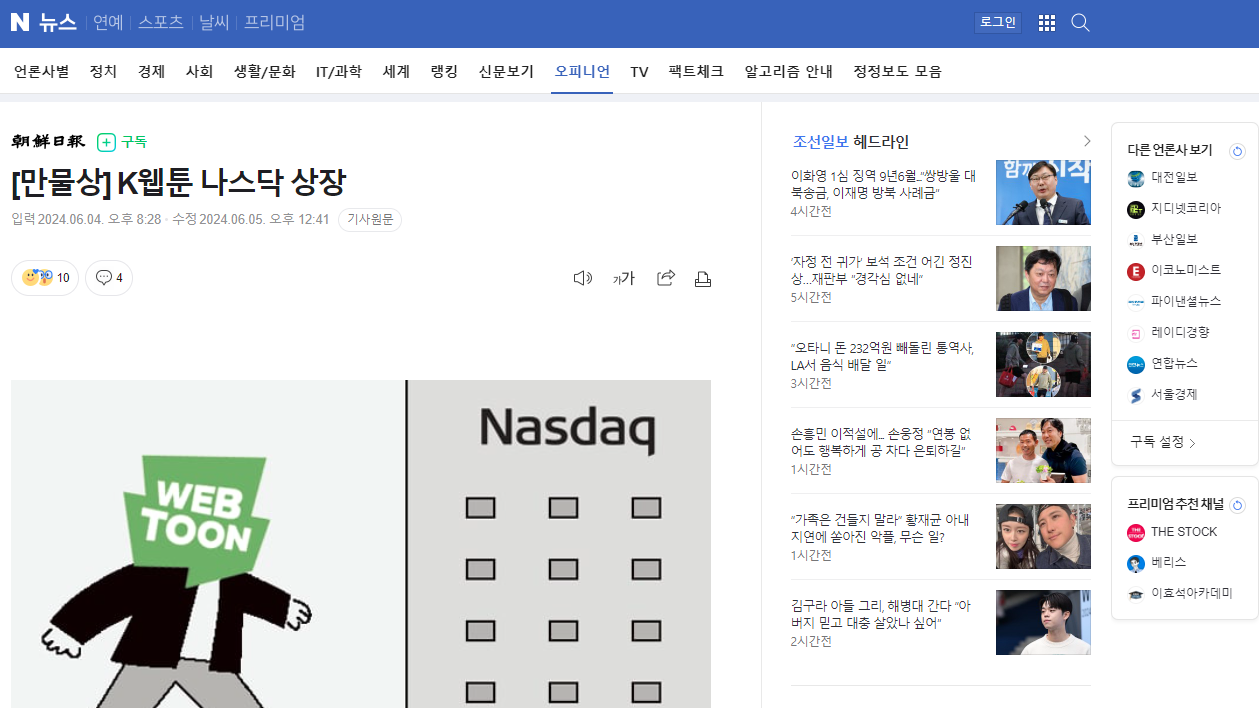The height and width of the screenshot is (708, 1259).
Task: Go to the 정치 section
Action: click(x=103, y=72)
